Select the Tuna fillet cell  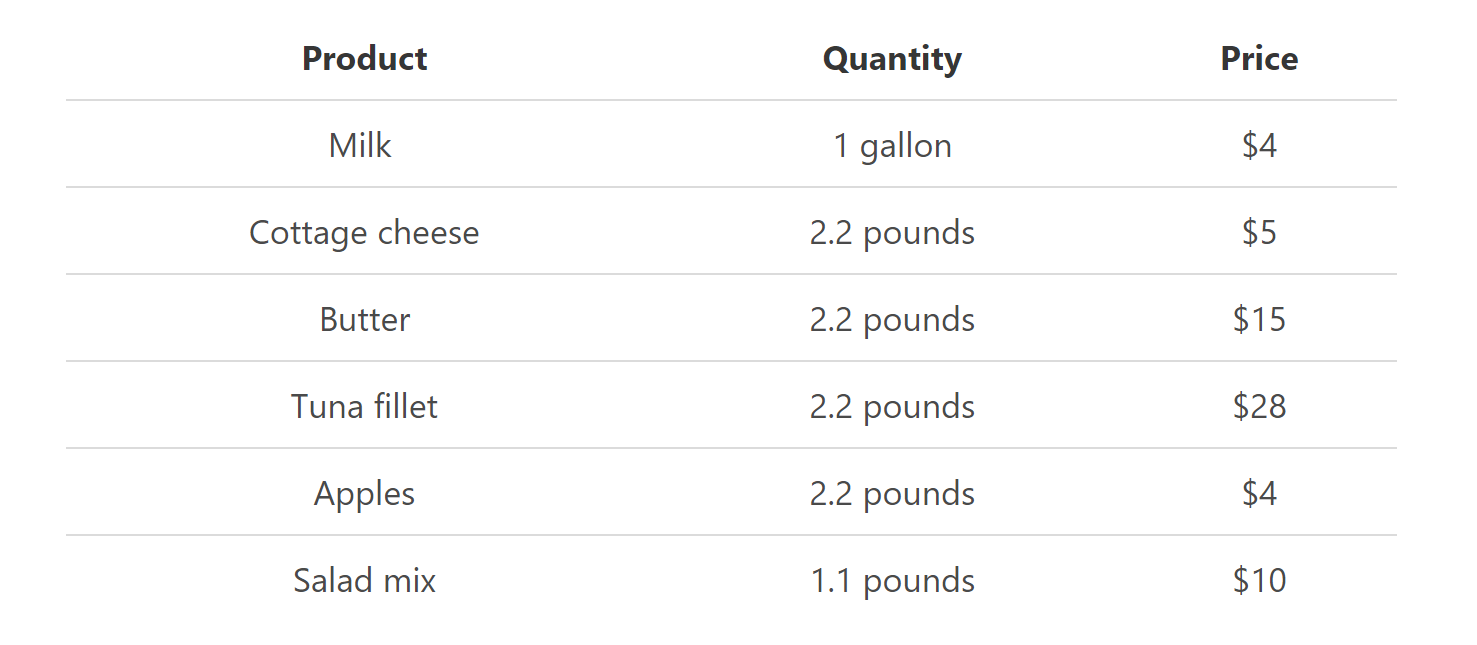[364, 407]
